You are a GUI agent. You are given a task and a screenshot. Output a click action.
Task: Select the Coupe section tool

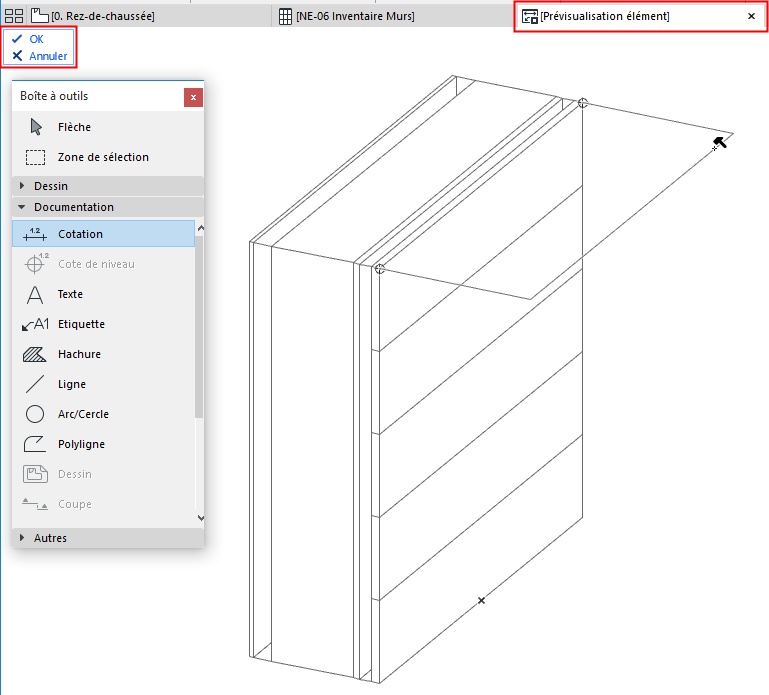click(103, 504)
